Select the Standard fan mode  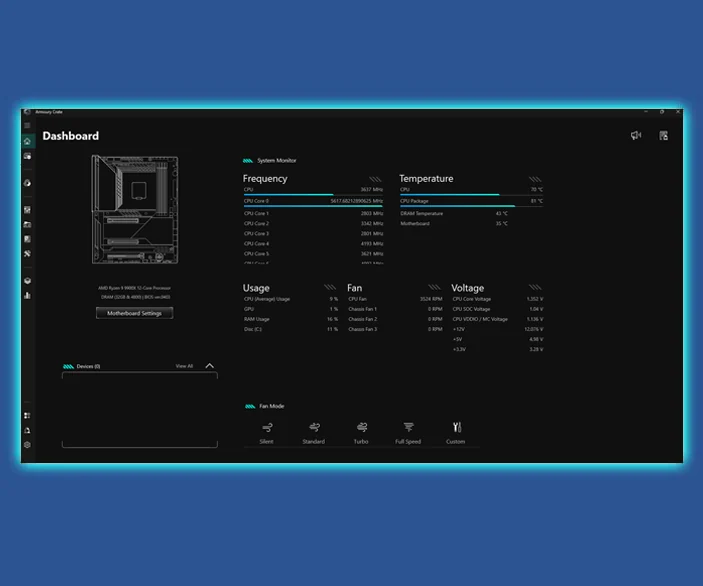point(313,433)
